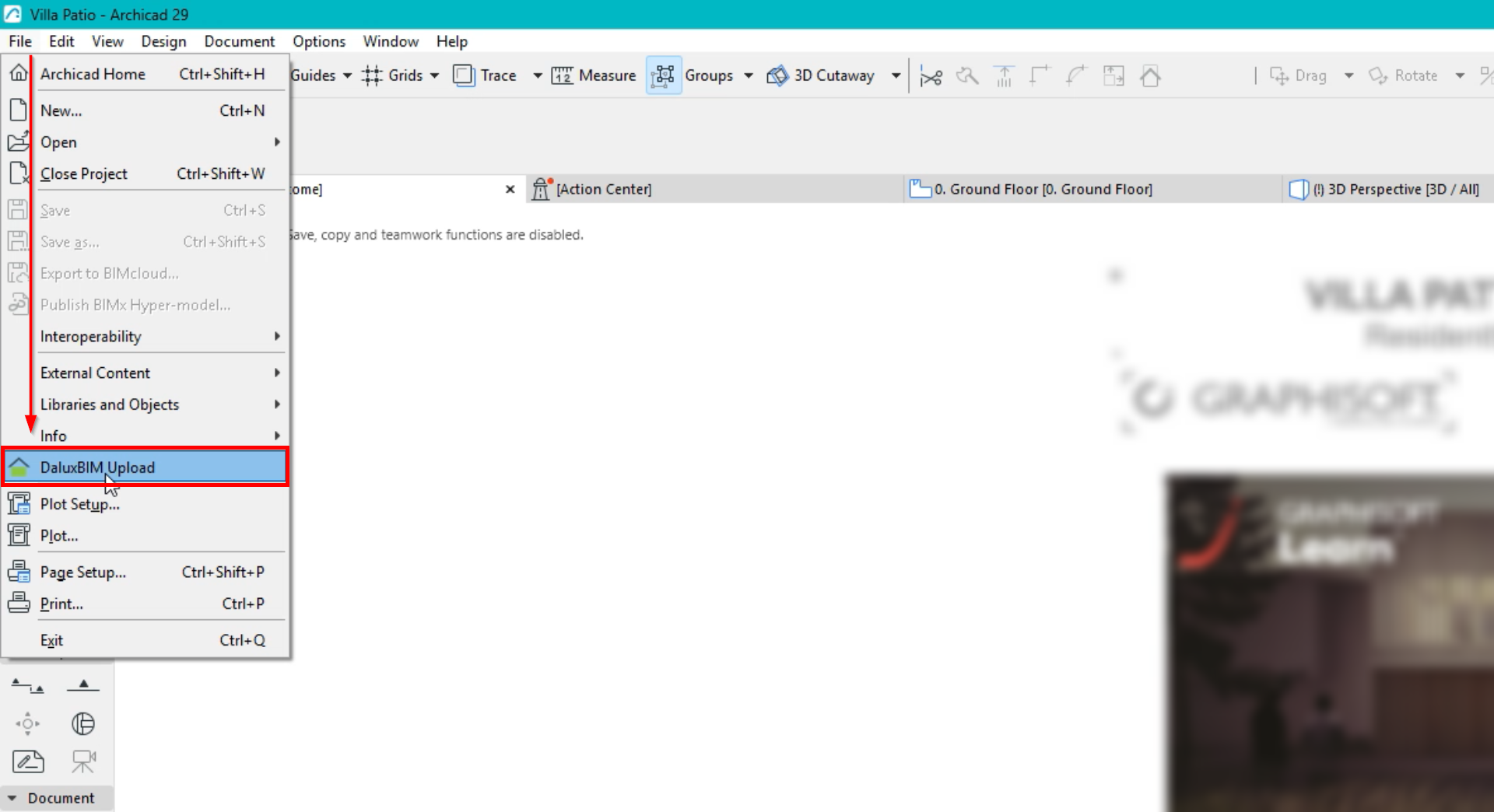Screen dimensions: 1494x812
Task: Open the Window menu
Action: pos(391,41)
